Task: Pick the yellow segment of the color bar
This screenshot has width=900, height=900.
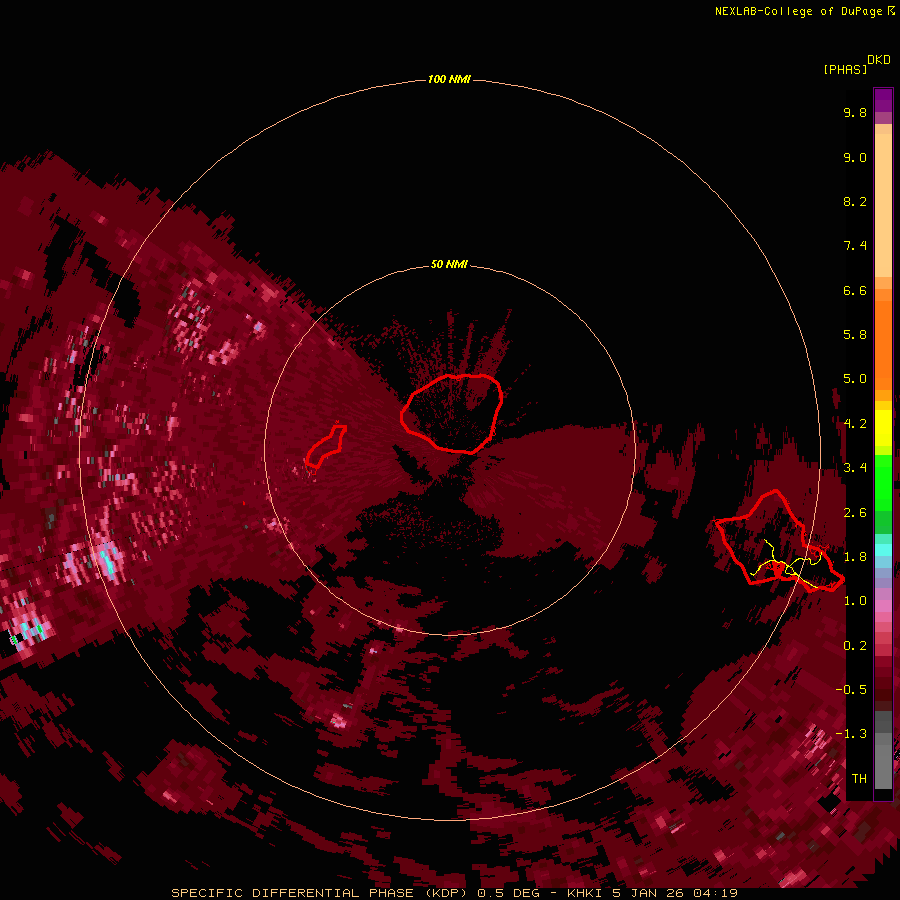Action: click(x=883, y=428)
